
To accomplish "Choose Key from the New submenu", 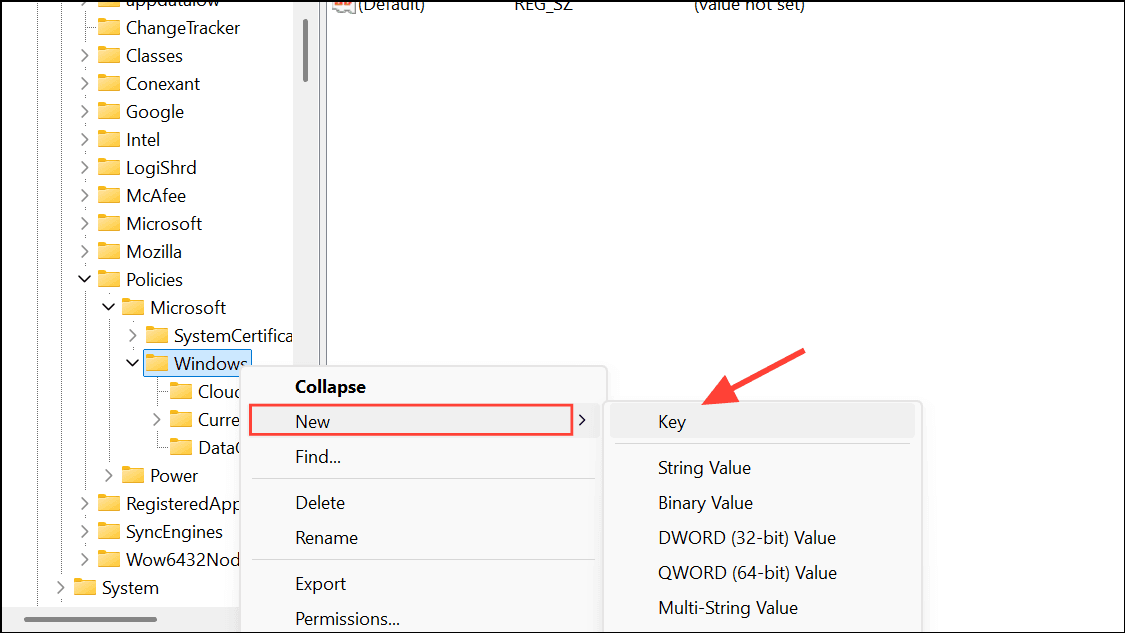I will point(672,422).
